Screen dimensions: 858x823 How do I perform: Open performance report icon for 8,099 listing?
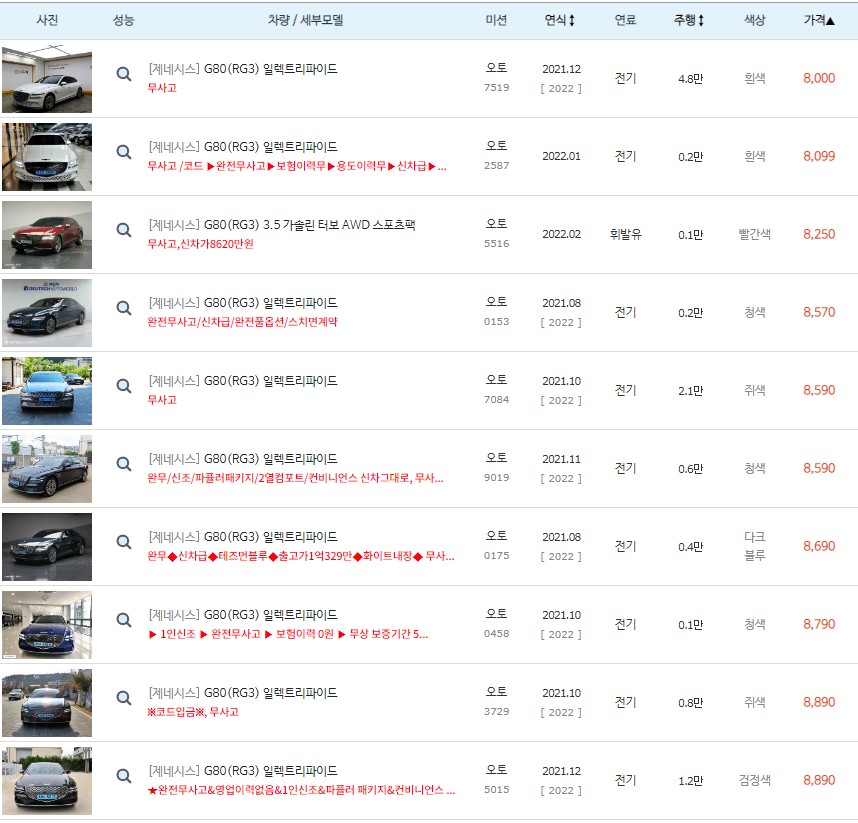124,152
